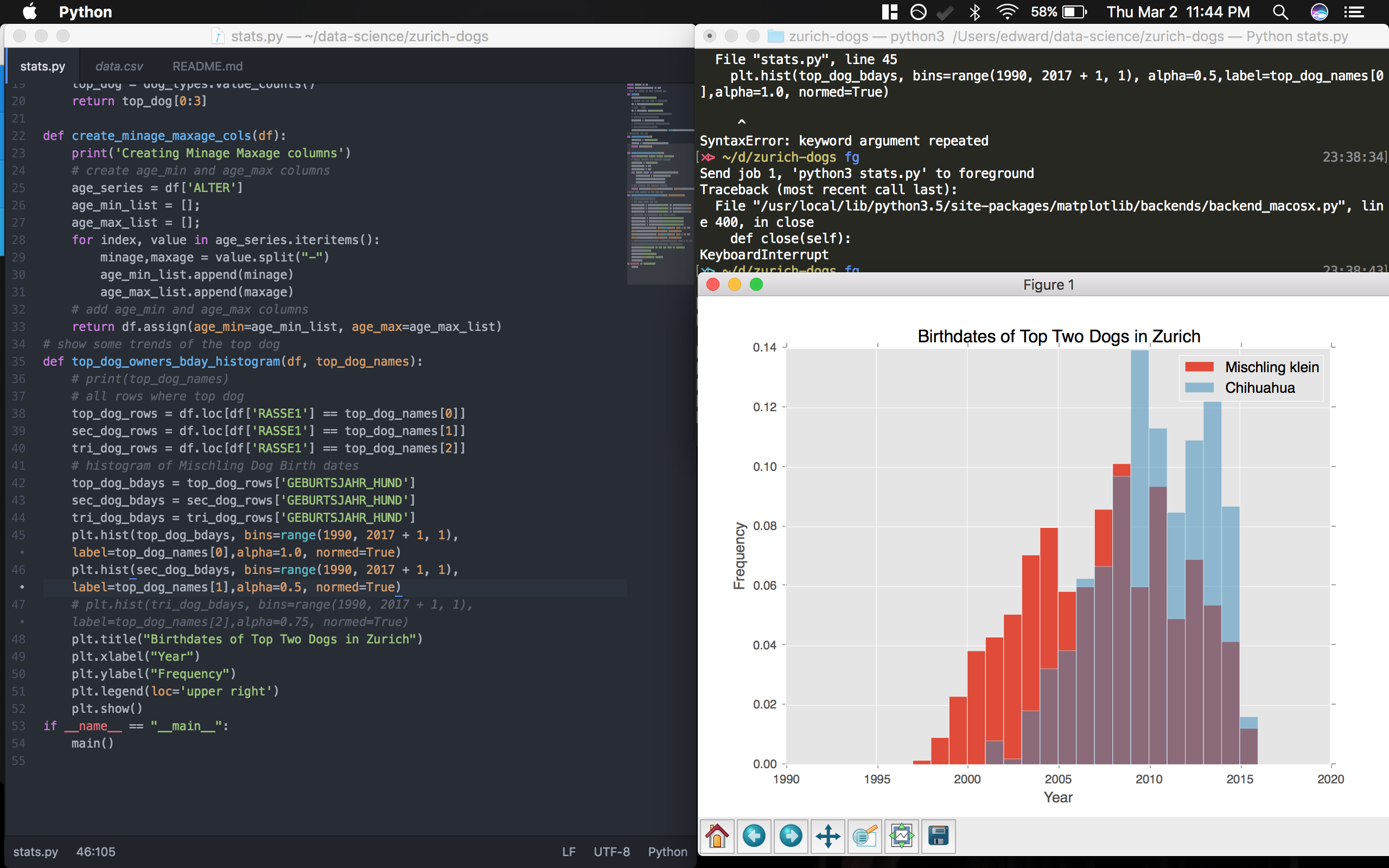Switch to the data.csv tab
The image size is (1389, 868).
click(119, 66)
